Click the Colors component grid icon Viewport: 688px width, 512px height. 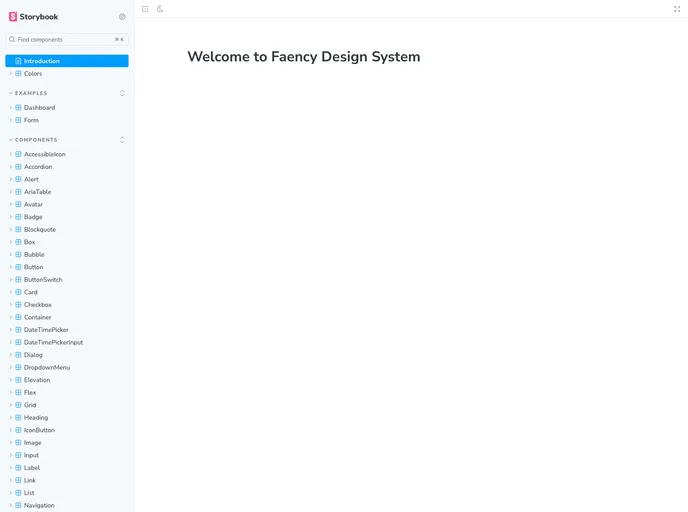(18, 74)
